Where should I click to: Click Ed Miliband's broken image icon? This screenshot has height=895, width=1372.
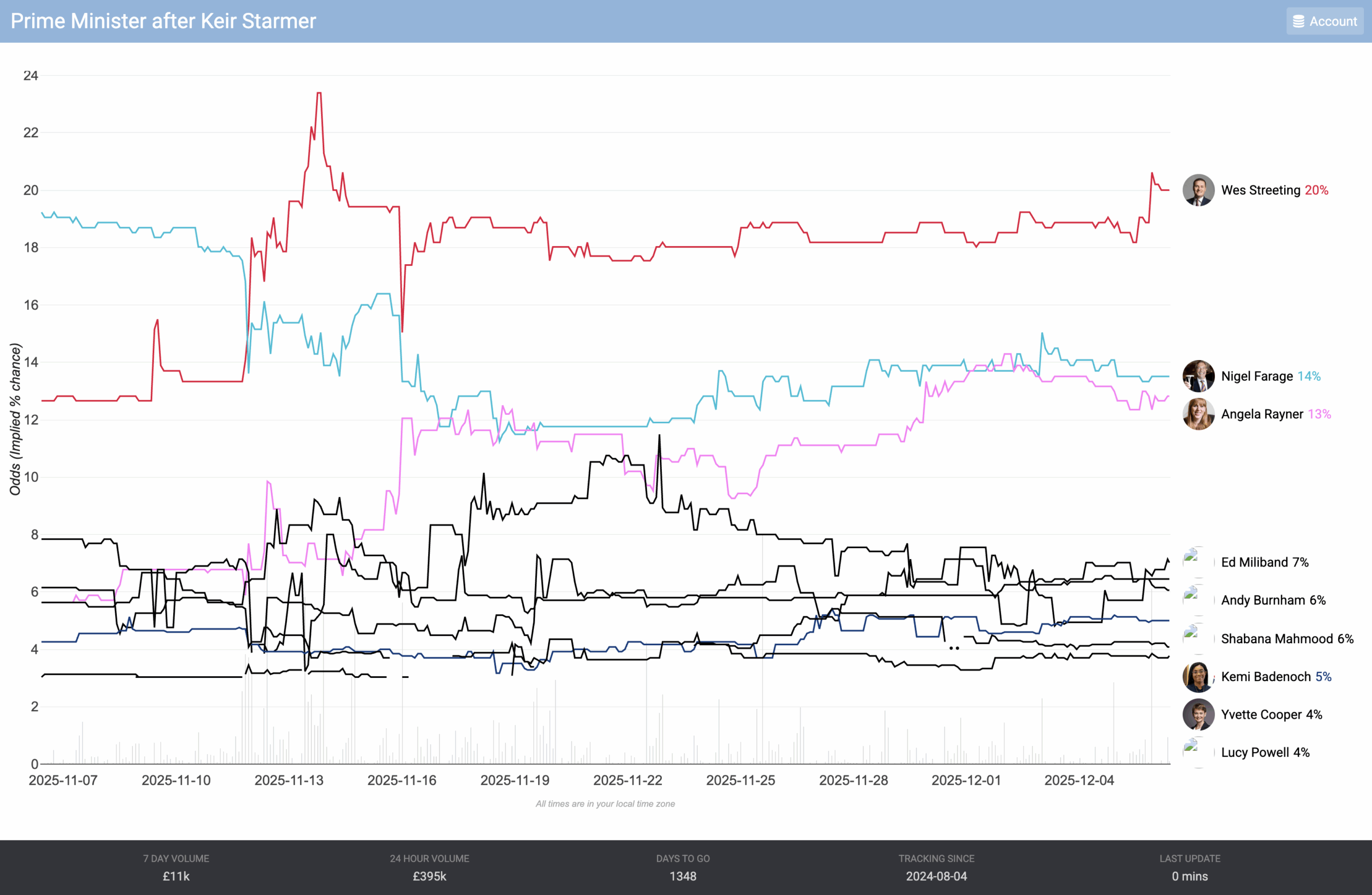click(1191, 556)
